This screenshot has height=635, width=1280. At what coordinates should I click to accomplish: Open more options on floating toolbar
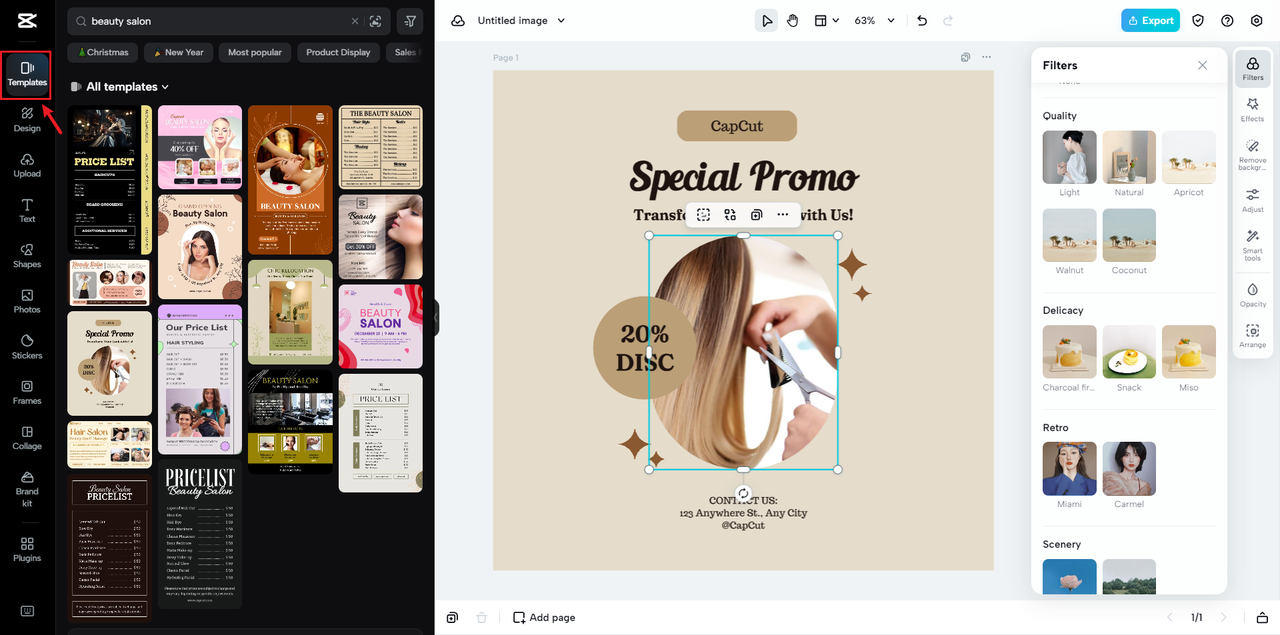click(x=782, y=215)
